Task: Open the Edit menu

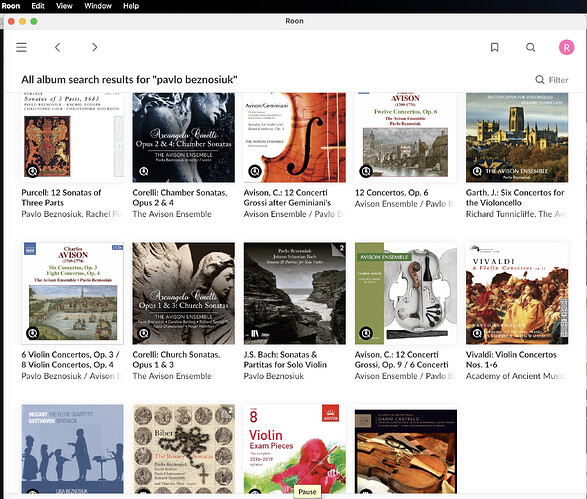Action: click(x=38, y=6)
